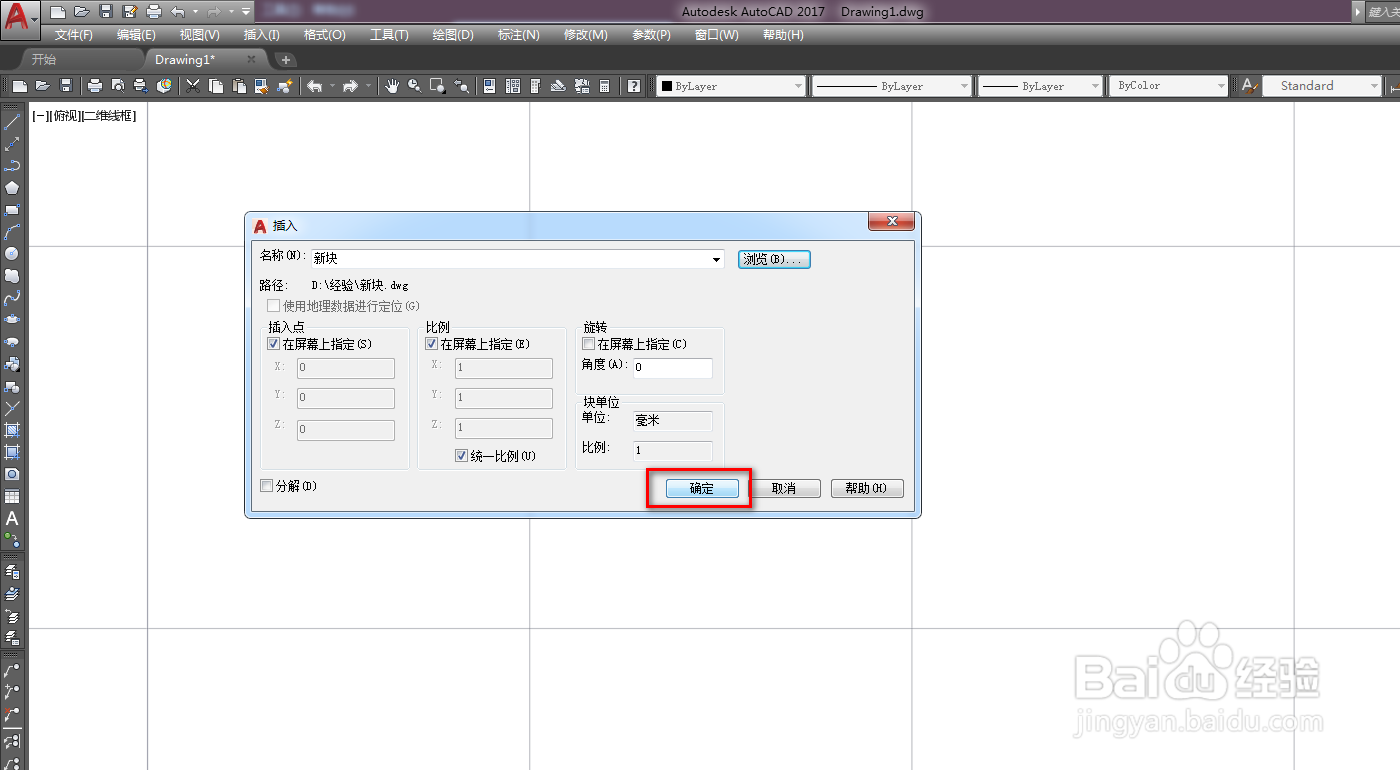Select the Circle draw tool
Image resolution: width=1400 pixels, height=770 pixels.
[12, 253]
